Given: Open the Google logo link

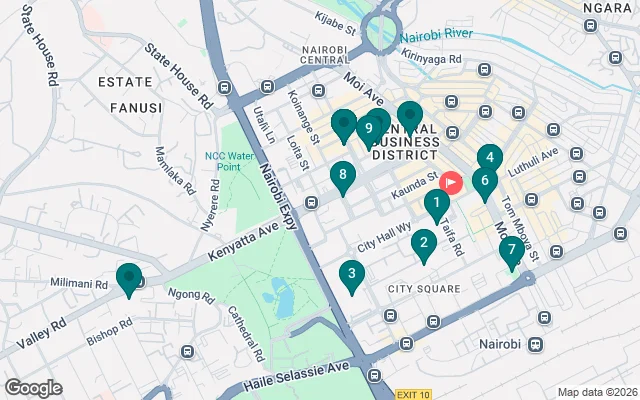Looking at the screenshot, I should coord(33,388).
